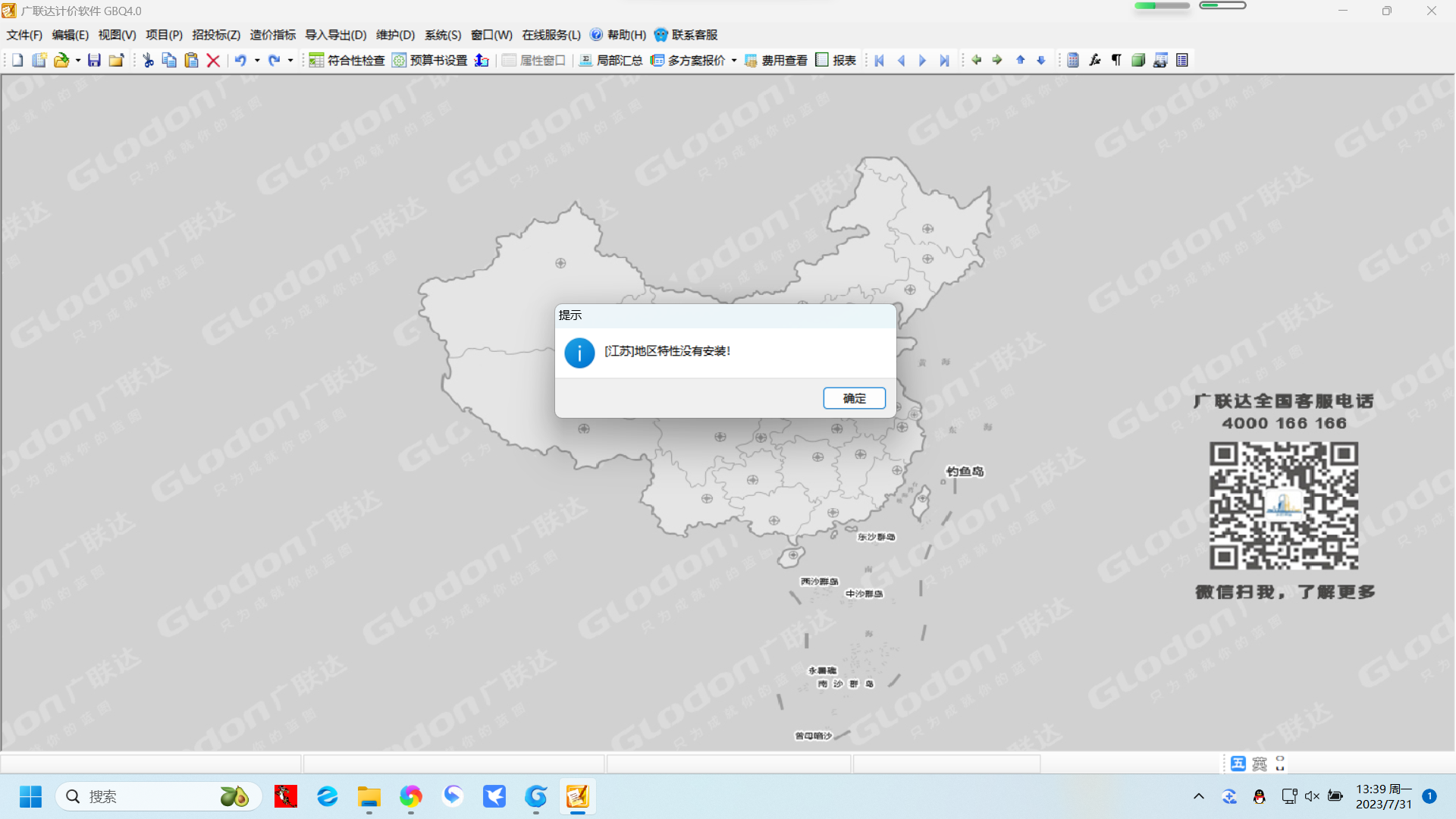Click the Windows Start button
Viewport: 1456px width, 819px height.
click(30, 796)
